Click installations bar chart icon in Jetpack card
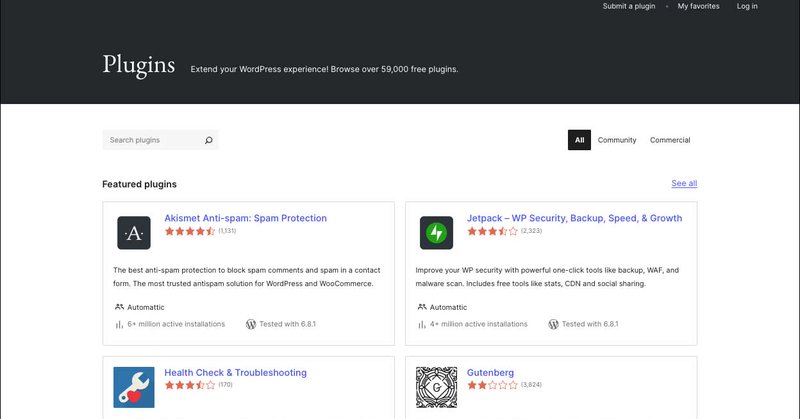 422,324
